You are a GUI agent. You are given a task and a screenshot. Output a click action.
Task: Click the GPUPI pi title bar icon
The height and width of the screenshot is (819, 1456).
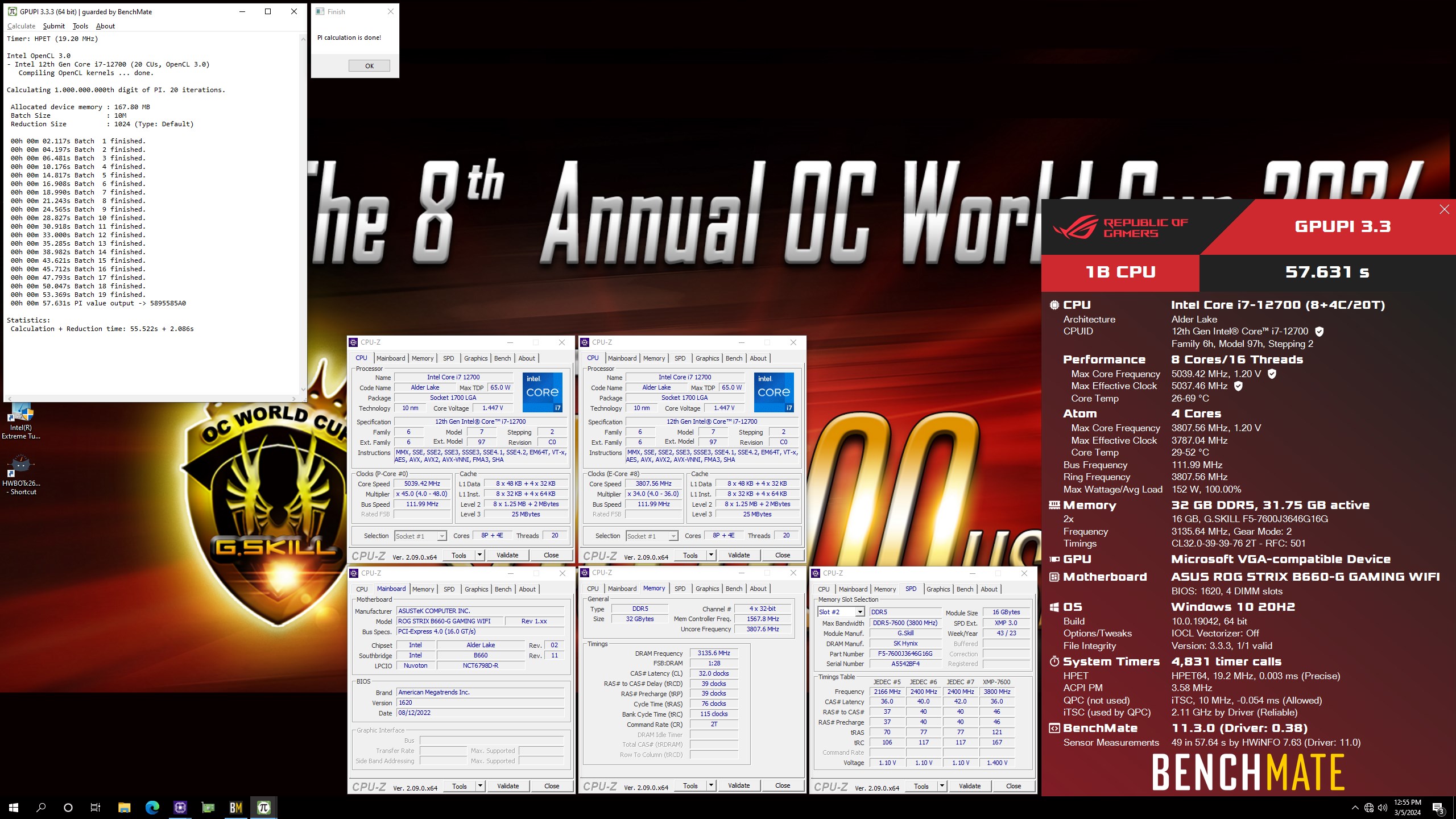click(x=12, y=11)
